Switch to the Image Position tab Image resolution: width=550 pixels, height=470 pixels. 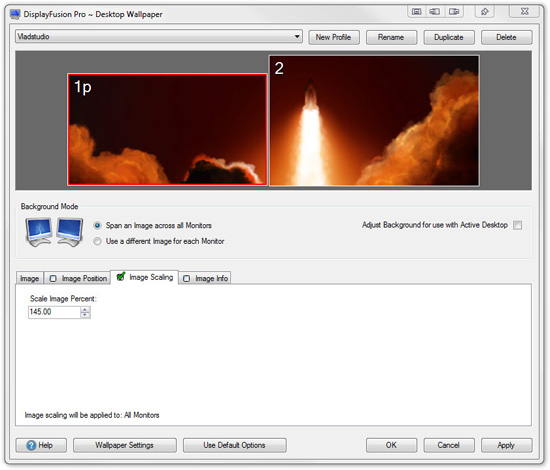tap(78, 278)
